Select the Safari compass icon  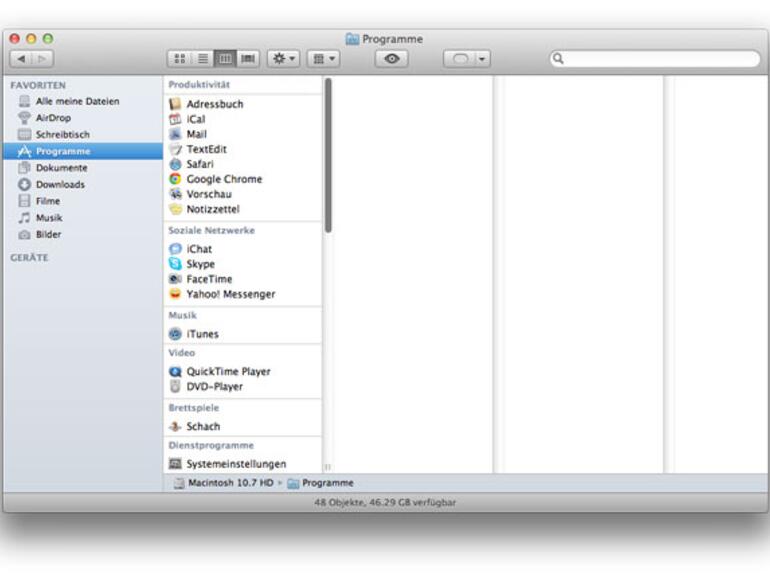pyautogui.click(x=175, y=164)
